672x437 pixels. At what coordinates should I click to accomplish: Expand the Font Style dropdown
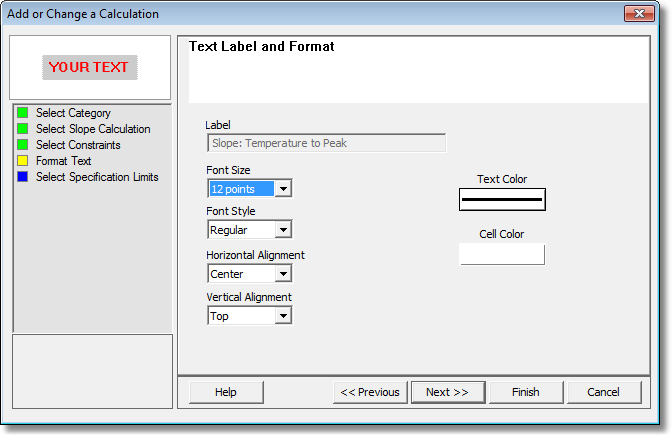click(283, 230)
